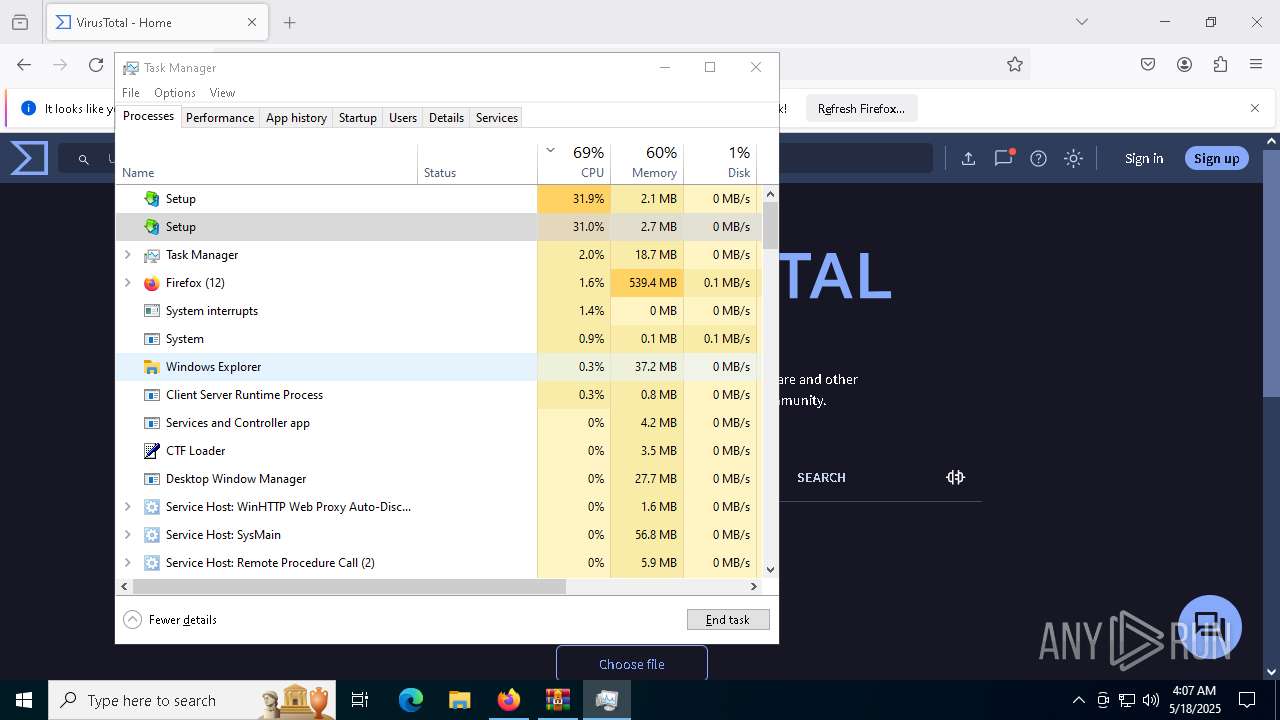This screenshot has height=720, width=1280.
Task: Toggle VirusTotal light/dark theme icon
Action: coord(1073,158)
